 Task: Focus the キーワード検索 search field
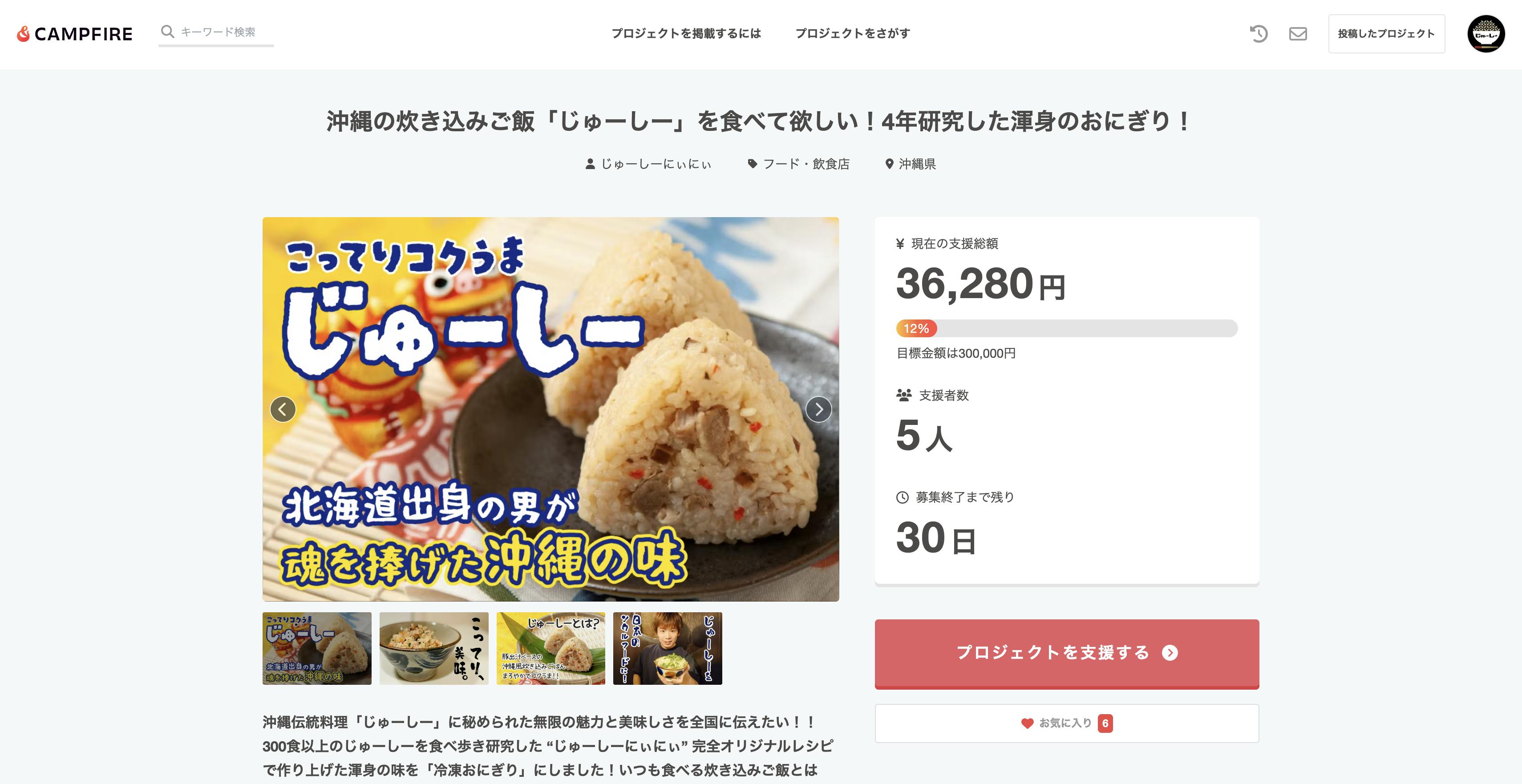coord(216,32)
